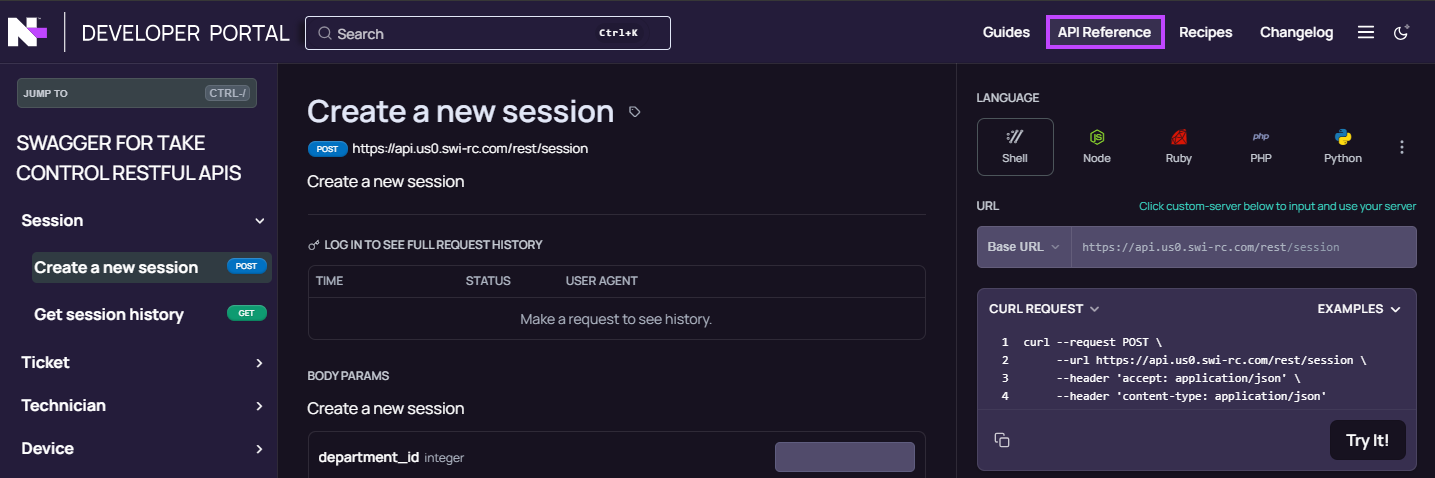Click the tag icon beside page title
1435x478 pixels.
tap(634, 112)
